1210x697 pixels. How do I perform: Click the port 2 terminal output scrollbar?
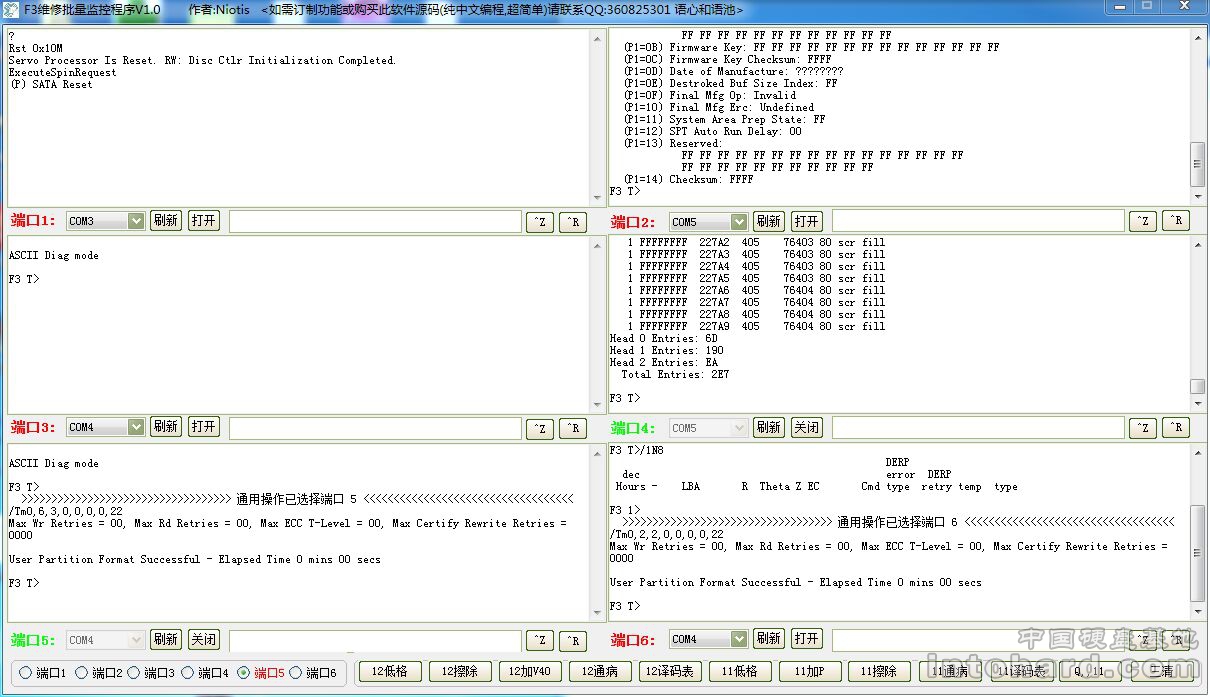pyautogui.click(x=1197, y=110)
